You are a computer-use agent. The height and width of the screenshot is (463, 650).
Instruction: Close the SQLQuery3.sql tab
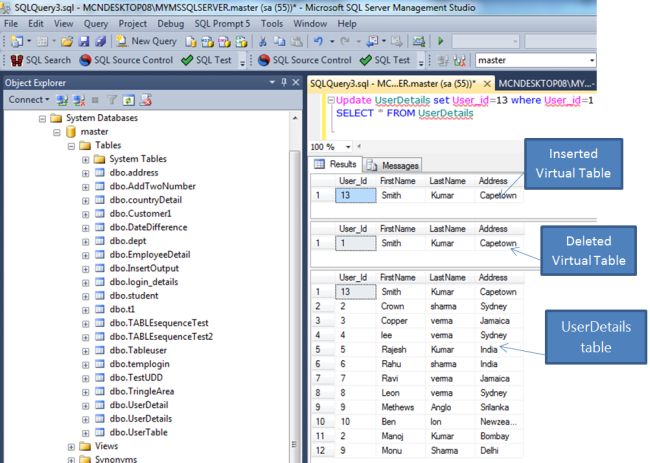(485, 84)
